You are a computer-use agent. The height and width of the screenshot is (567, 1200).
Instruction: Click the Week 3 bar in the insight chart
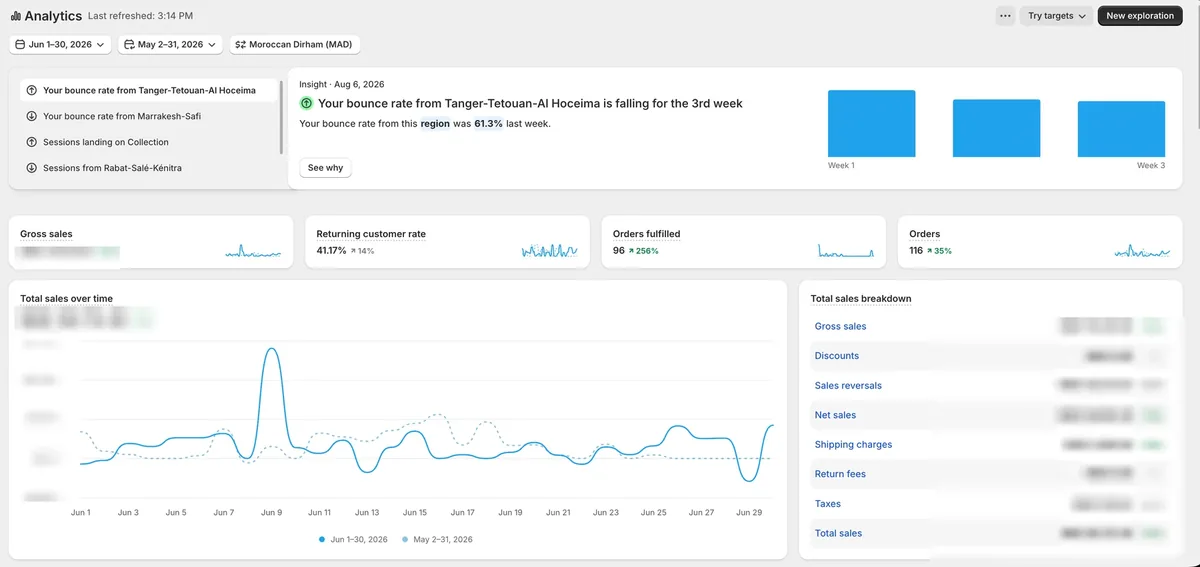click(1121, 129)
